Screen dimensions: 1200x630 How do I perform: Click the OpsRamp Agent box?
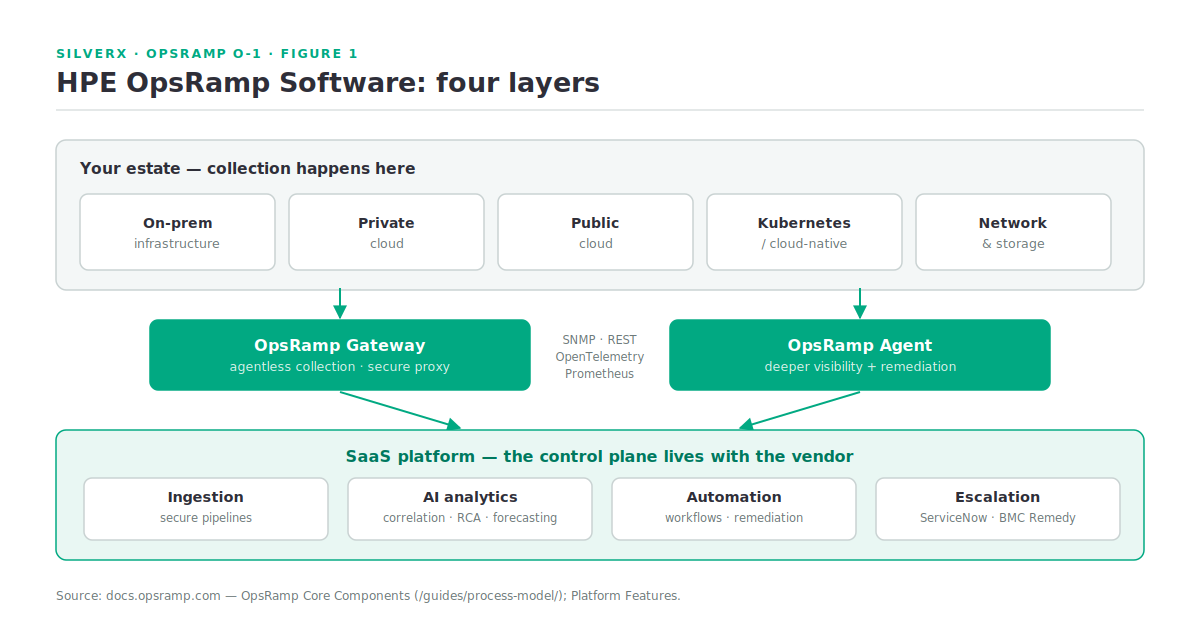click(x=860, y=355)
